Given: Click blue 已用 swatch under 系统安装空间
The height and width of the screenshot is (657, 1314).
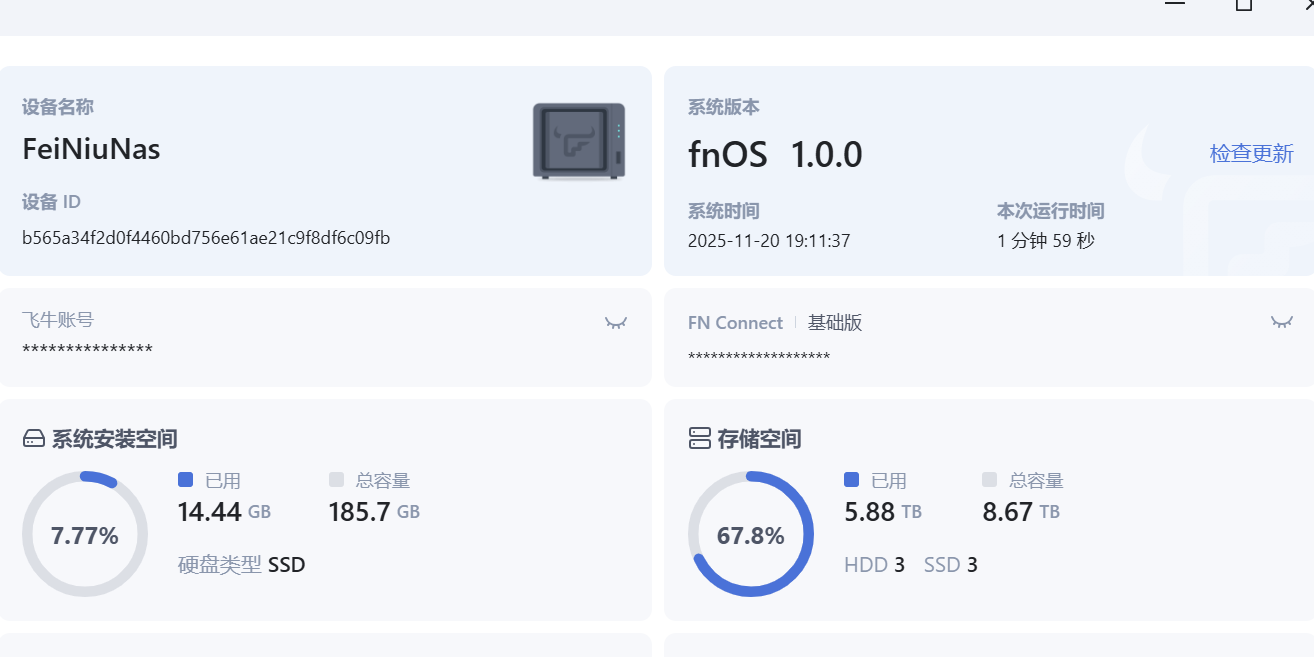Looking at the screenshot, I should tap(185, 480).
